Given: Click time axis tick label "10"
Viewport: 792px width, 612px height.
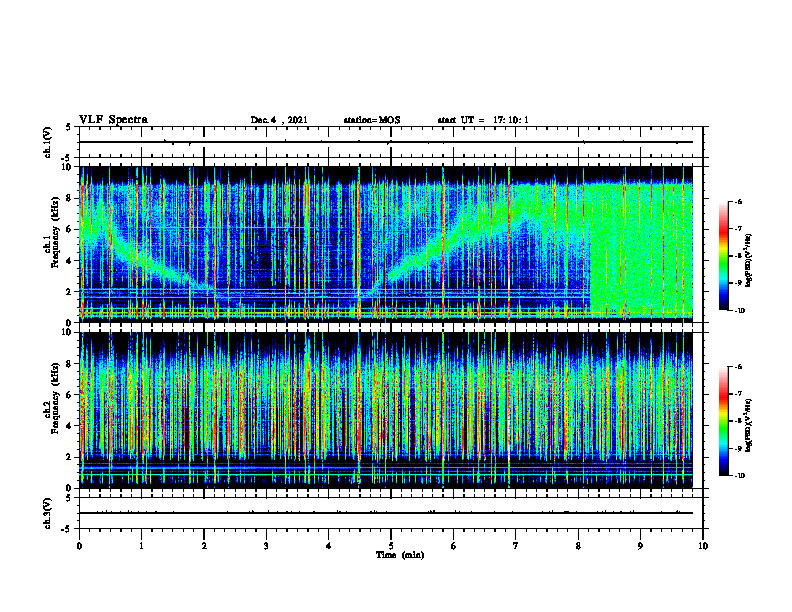Looking at the screenshot, I should pyautogui.click(x=703, y=546).
